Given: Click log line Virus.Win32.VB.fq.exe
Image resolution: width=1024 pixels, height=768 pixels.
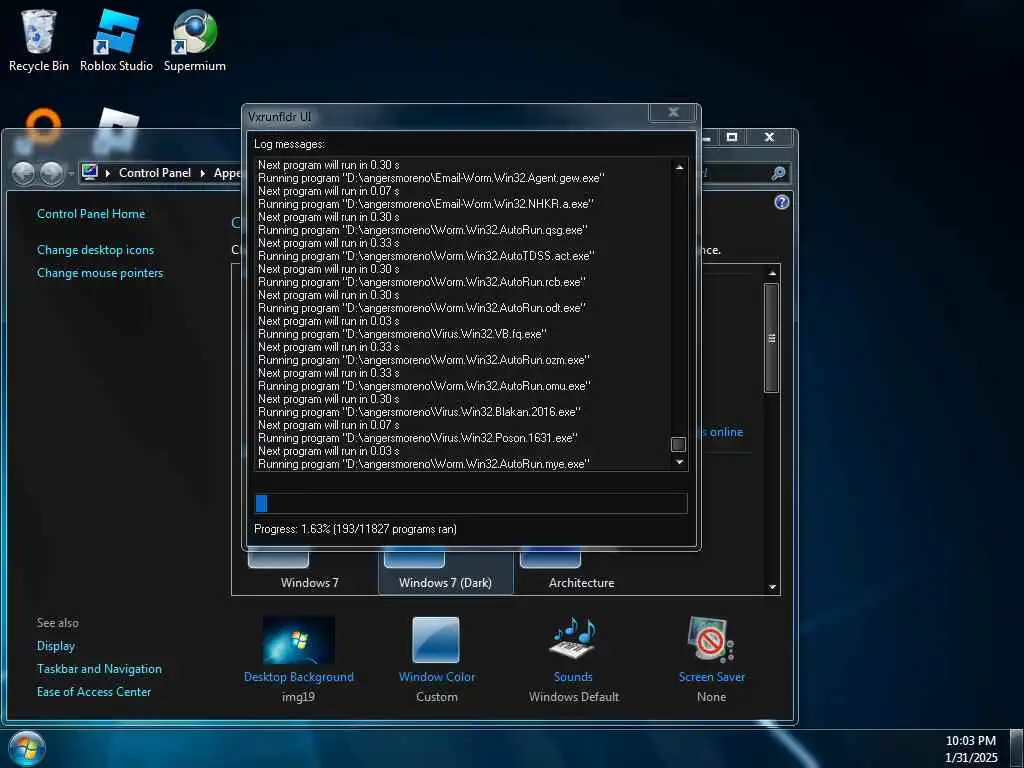Looking at the screenshot, I should tap(402, 334).
